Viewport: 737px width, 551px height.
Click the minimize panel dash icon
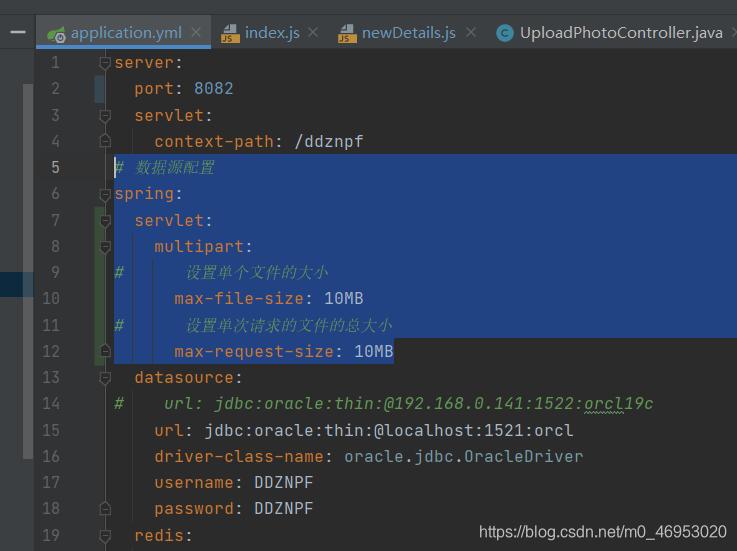[x=18, y=32]
